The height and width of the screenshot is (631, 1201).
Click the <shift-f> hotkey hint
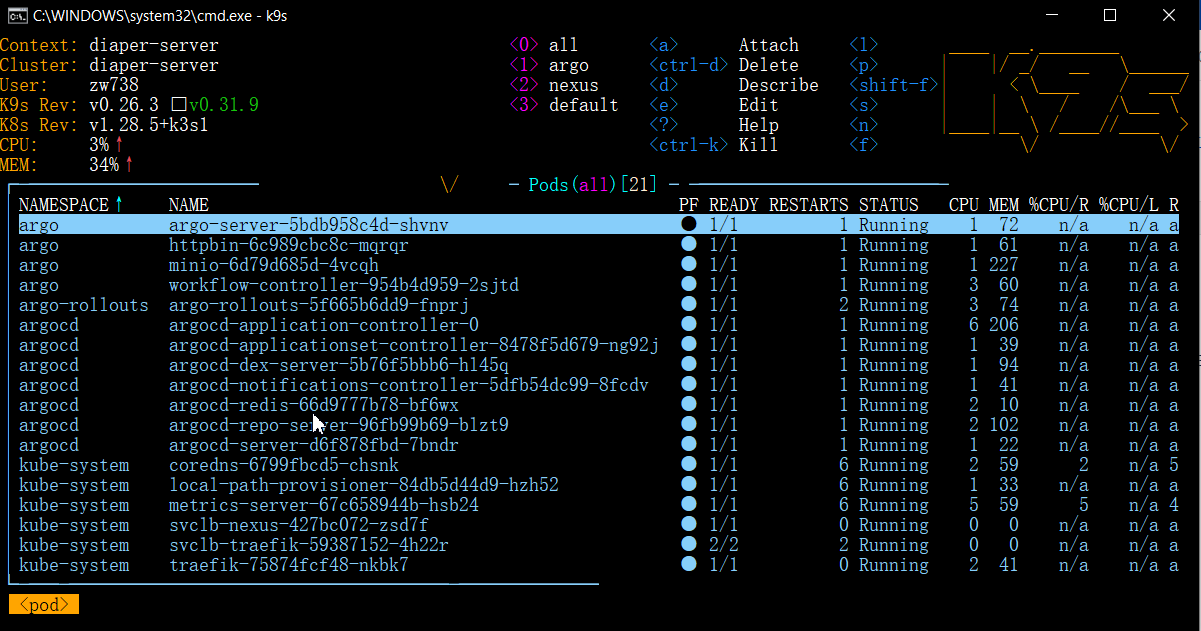coord(894,85)
